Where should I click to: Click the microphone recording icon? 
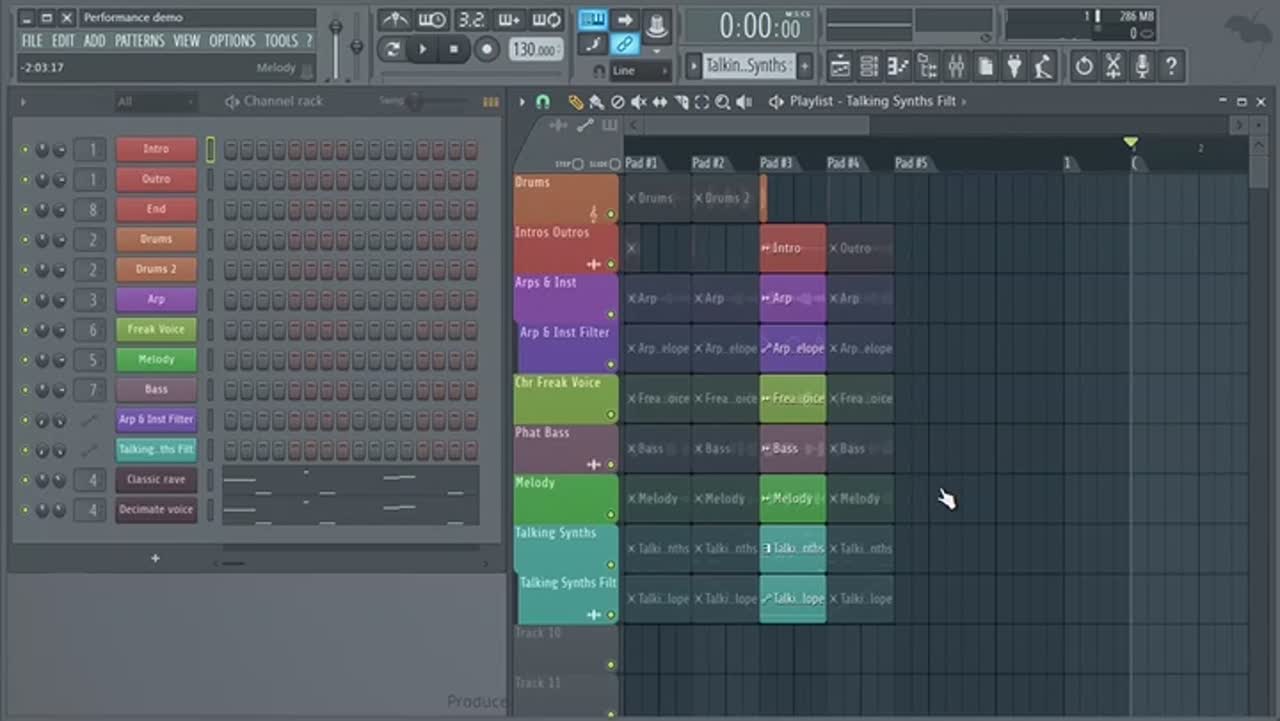pos(1141,67)
